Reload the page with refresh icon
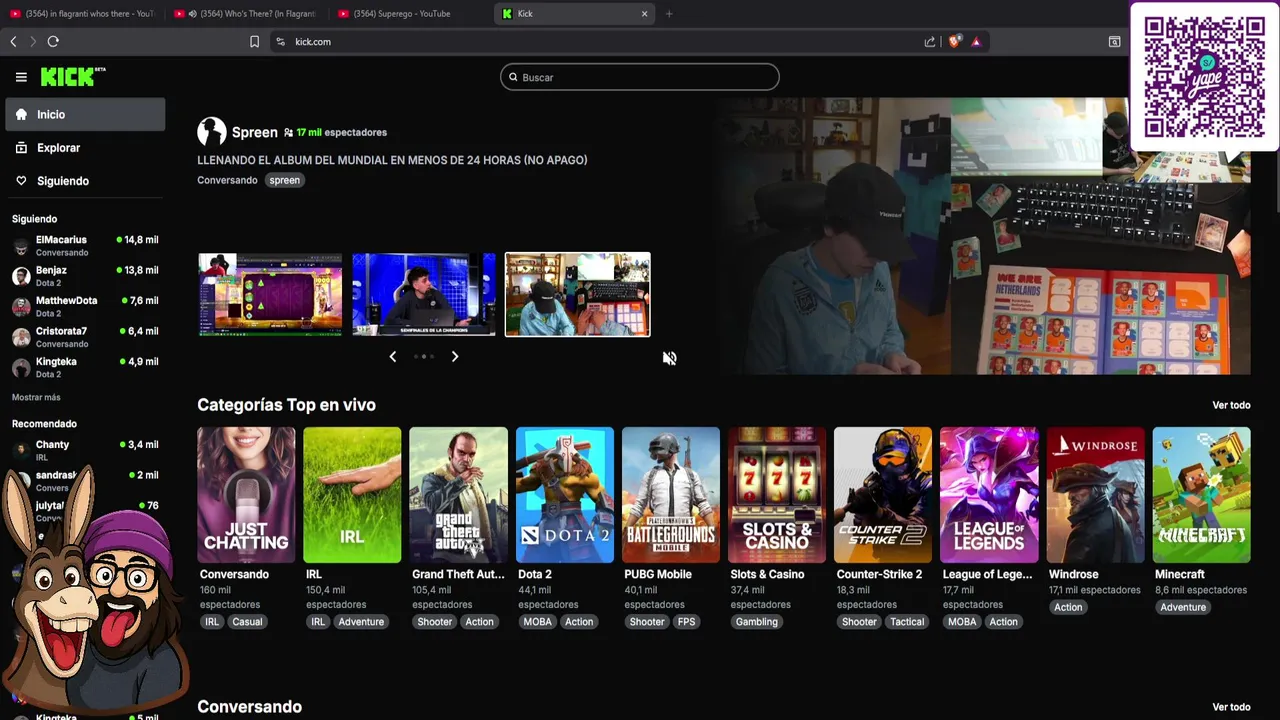 53,41
